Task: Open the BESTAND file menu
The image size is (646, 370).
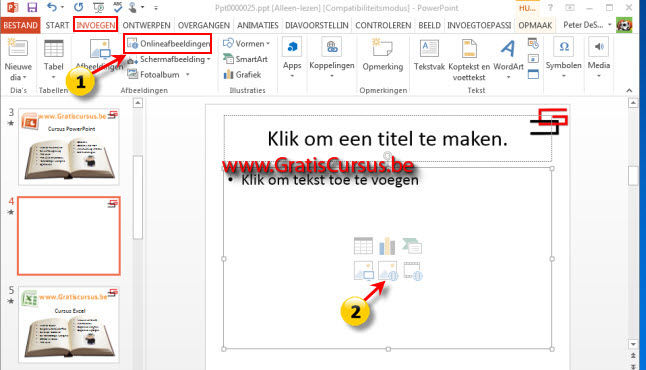Action: point(20,25)
